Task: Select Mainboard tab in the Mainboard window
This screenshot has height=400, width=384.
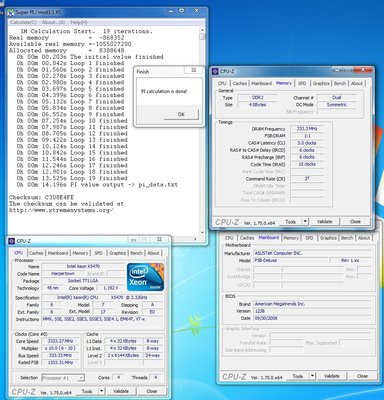Action: pos(269,238)
